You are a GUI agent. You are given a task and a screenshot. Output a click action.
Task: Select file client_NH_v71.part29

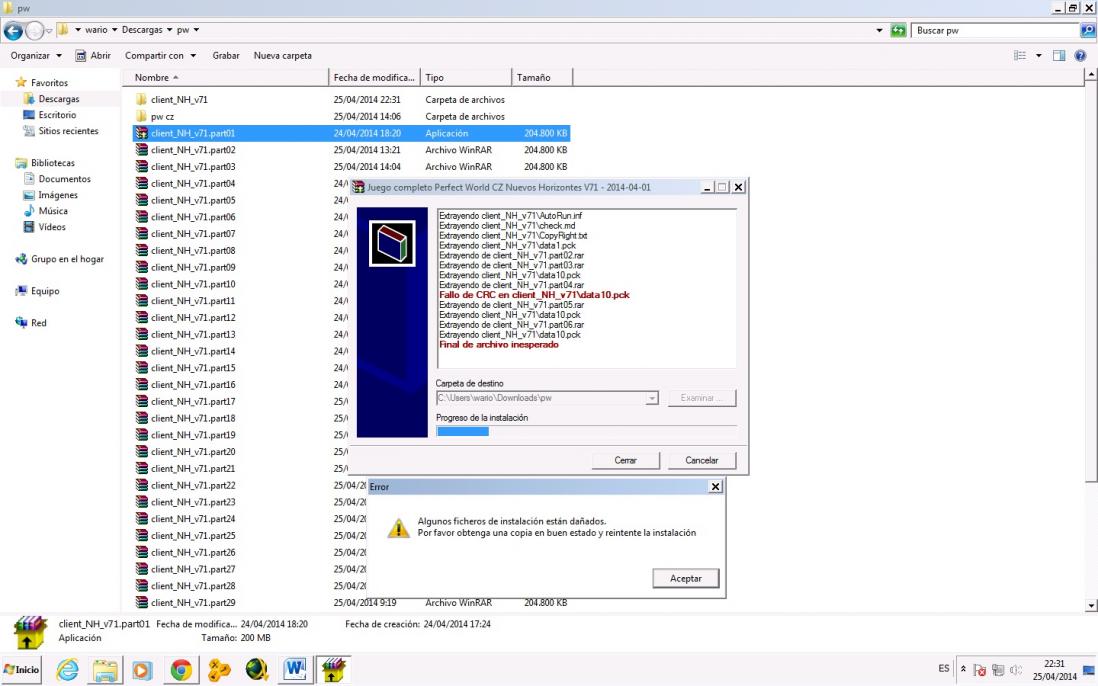[193, 603]
